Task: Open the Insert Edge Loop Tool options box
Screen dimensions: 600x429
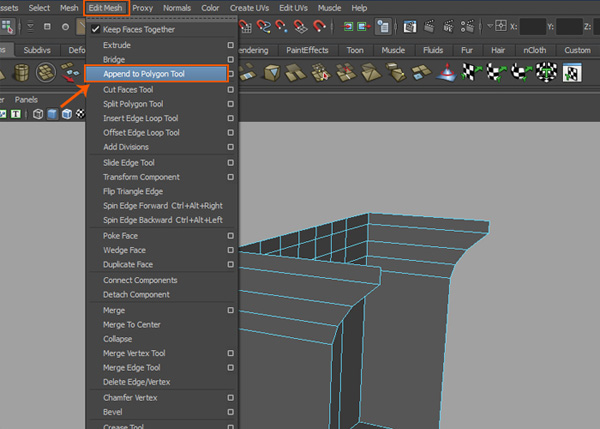Action: click(x=230, y=118)
